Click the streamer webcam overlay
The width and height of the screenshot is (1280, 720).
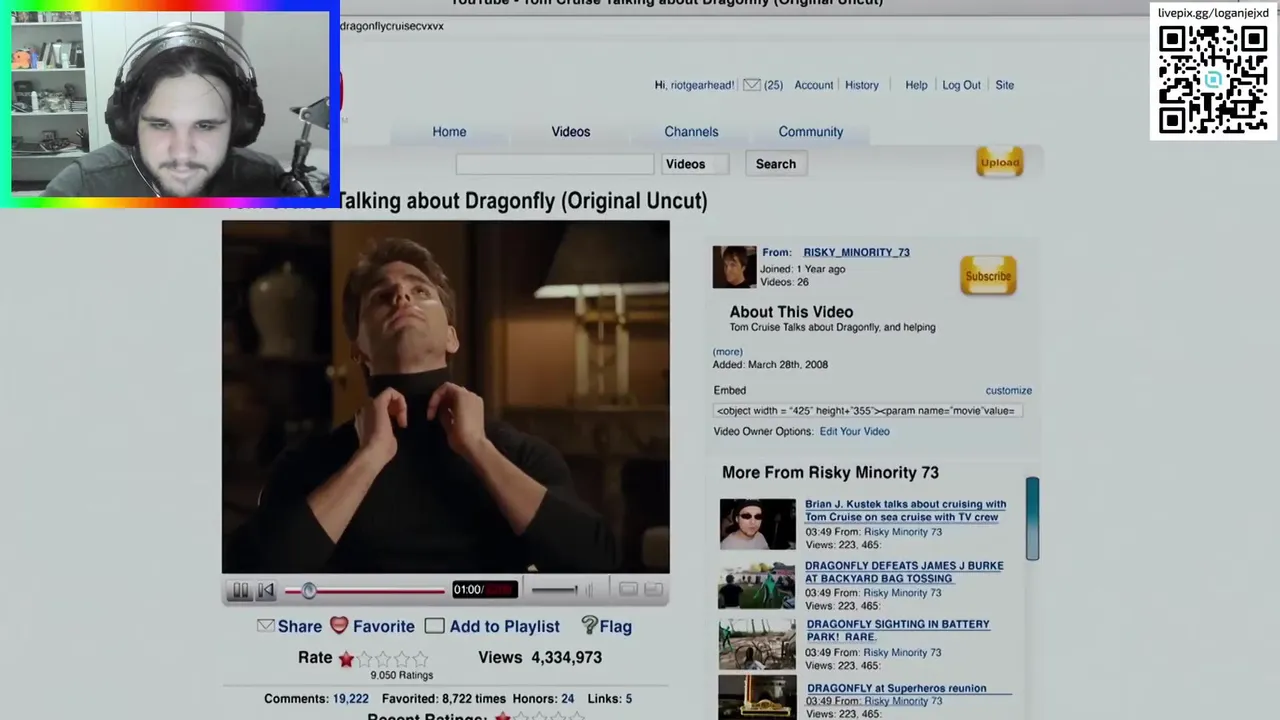tap(170, 104)
